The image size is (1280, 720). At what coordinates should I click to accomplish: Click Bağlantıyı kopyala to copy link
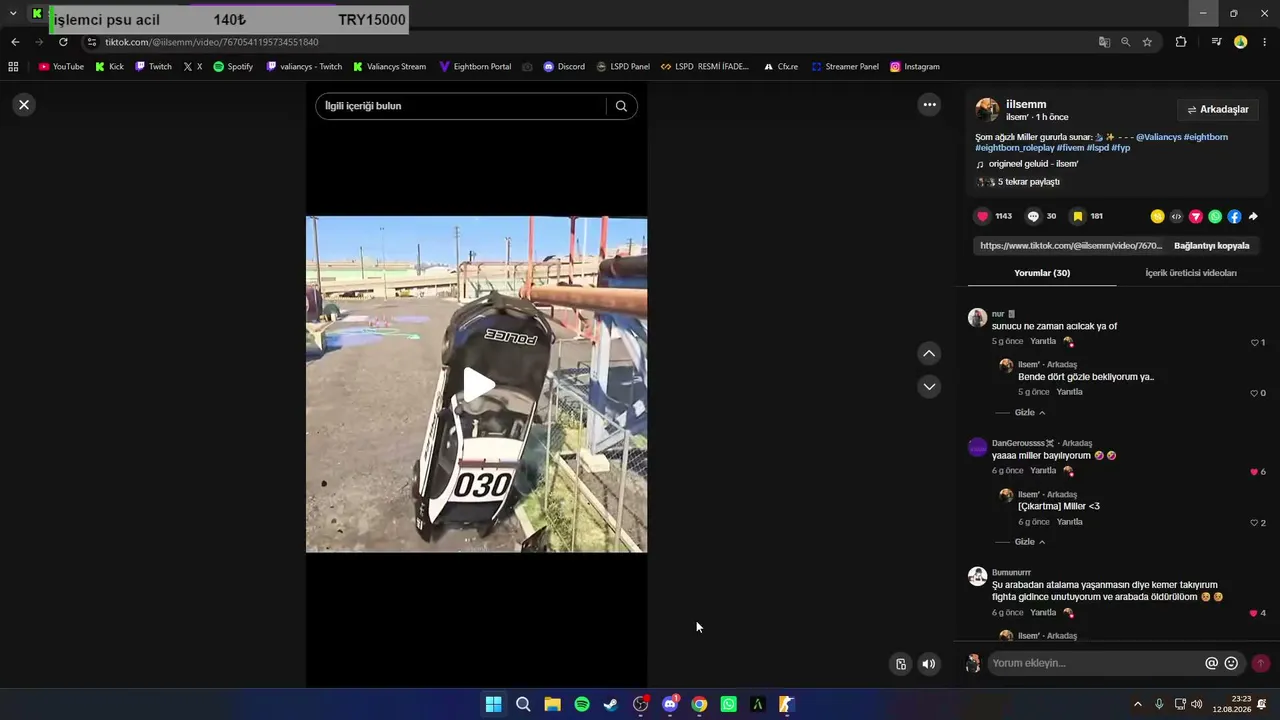point(1211,245)
